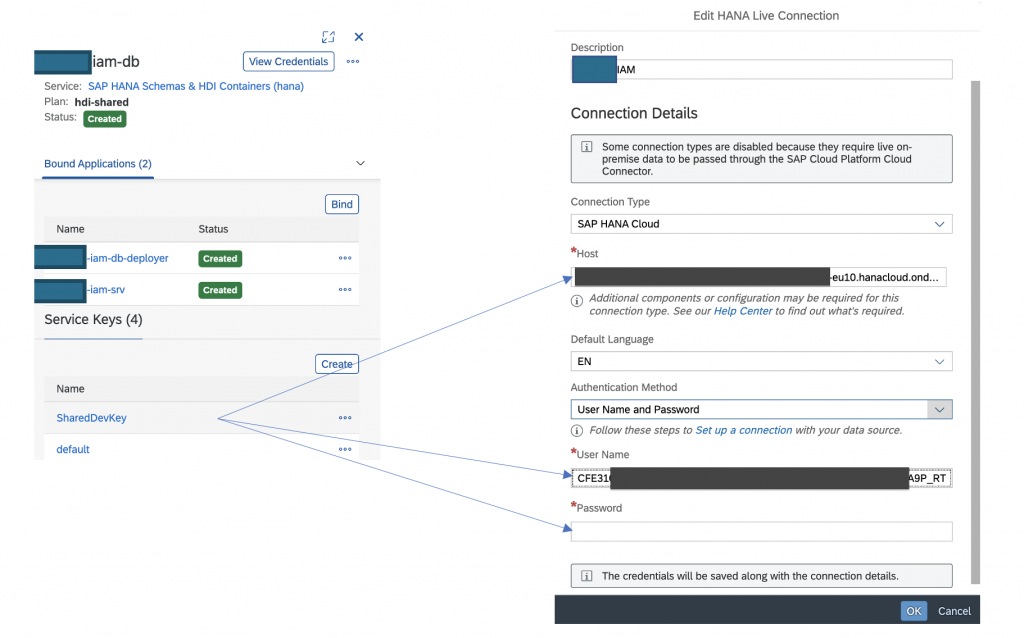Click the hdi-shared plan text
1024x638 pixels.
102,102
